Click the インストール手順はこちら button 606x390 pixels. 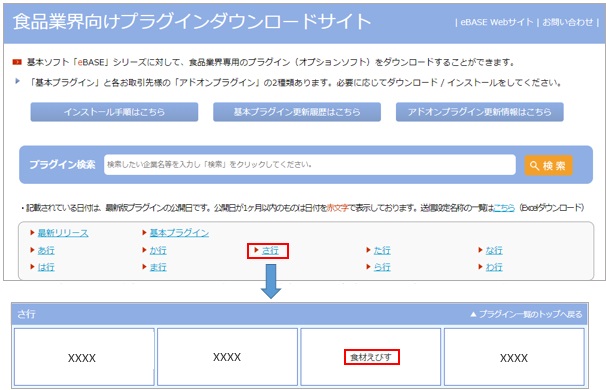(x=114, y=112)
